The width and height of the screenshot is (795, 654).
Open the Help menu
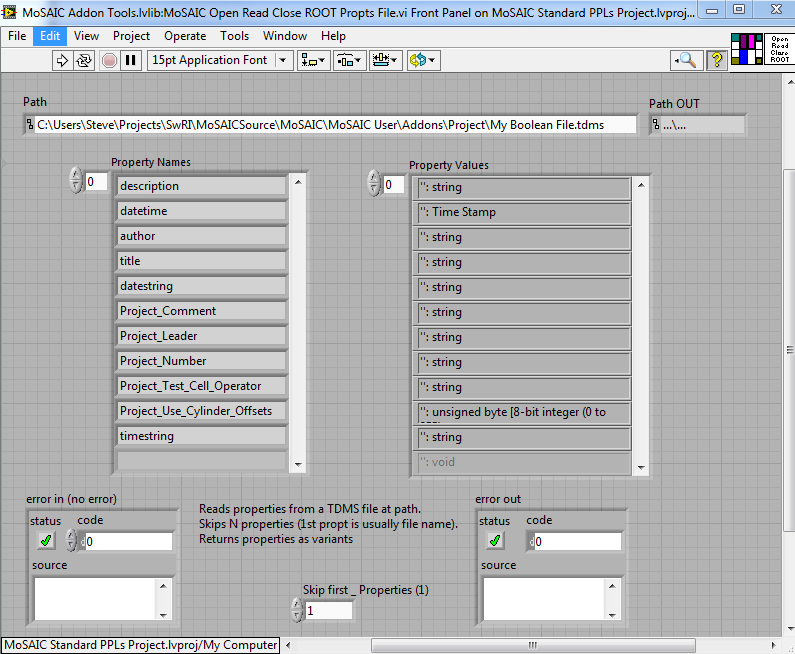[x=333, y=36]
